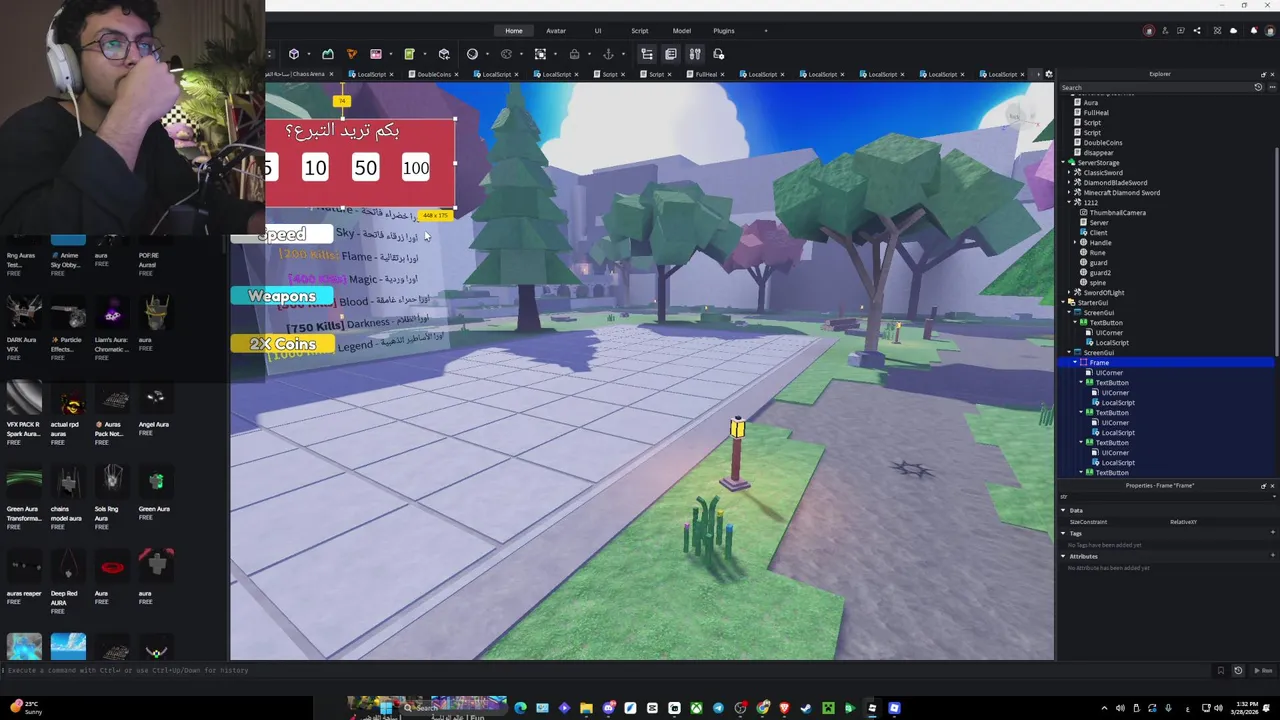Image resolution: width=1280 pixels, height=720 pixels.
Task: Click the file settings icon in toolbar
Action: pos(719,54)
